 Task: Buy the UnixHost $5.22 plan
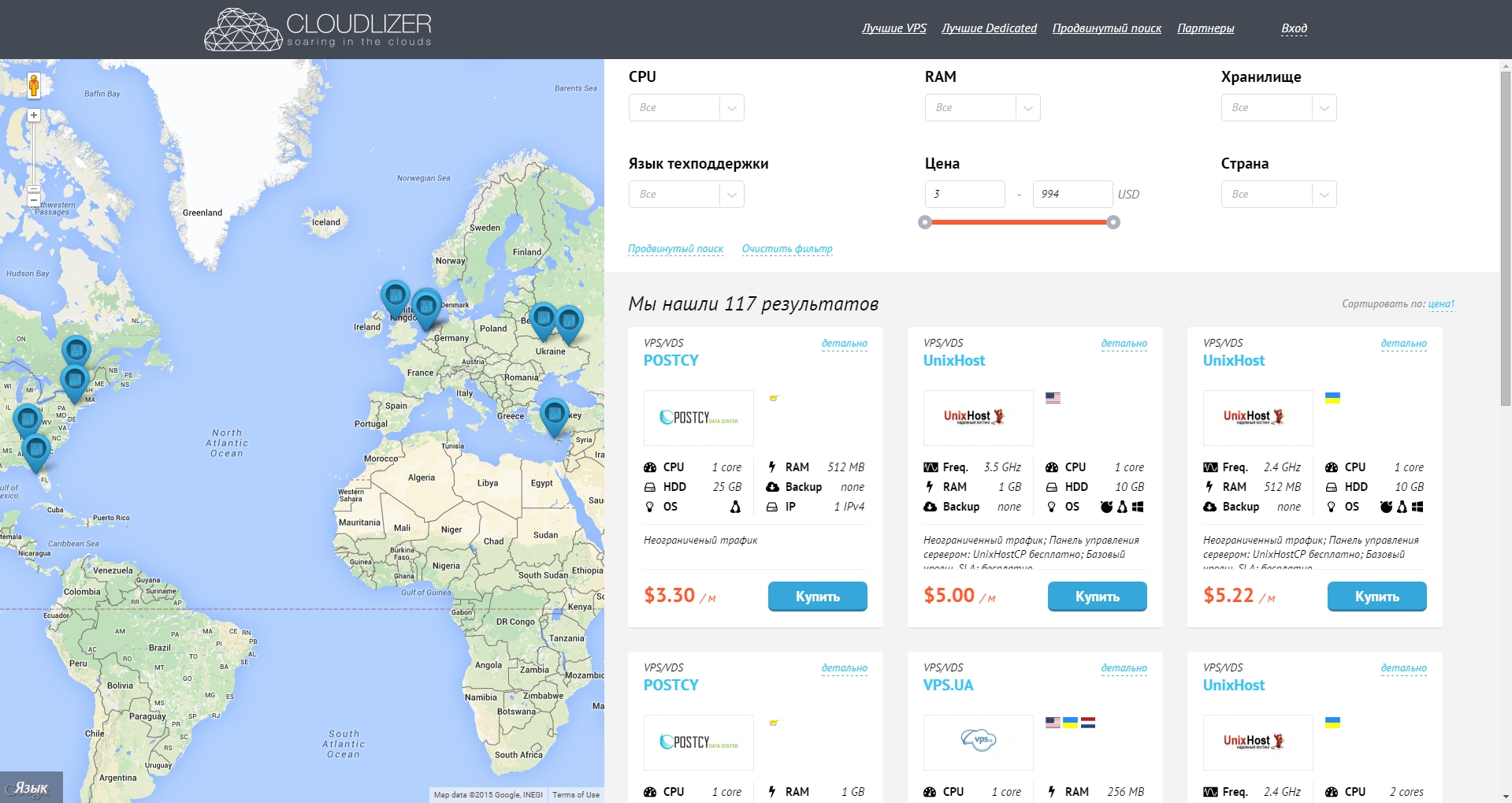pos(1376,597)
